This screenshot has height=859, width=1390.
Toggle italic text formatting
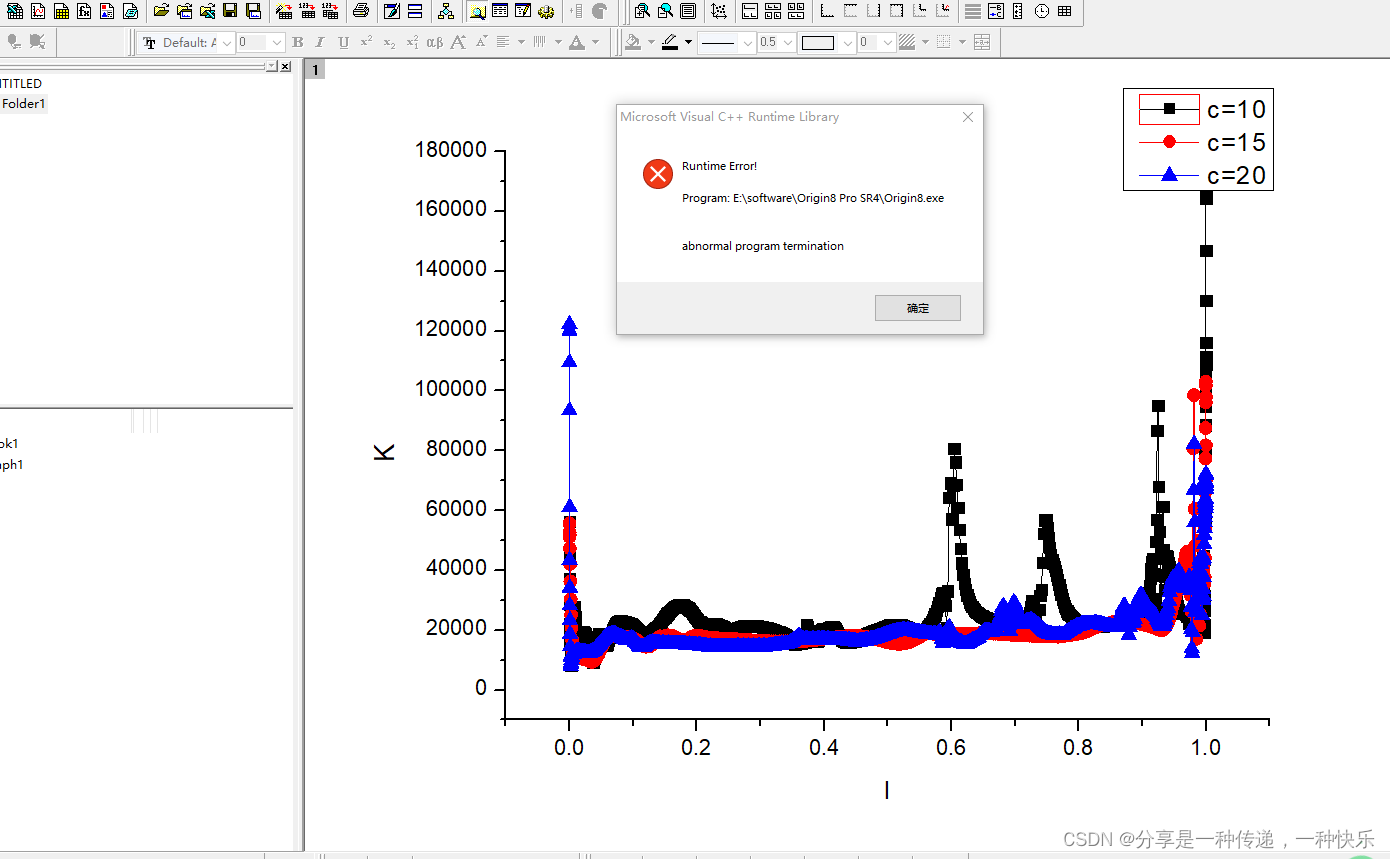pyautogui.click(x=320, y=42)
